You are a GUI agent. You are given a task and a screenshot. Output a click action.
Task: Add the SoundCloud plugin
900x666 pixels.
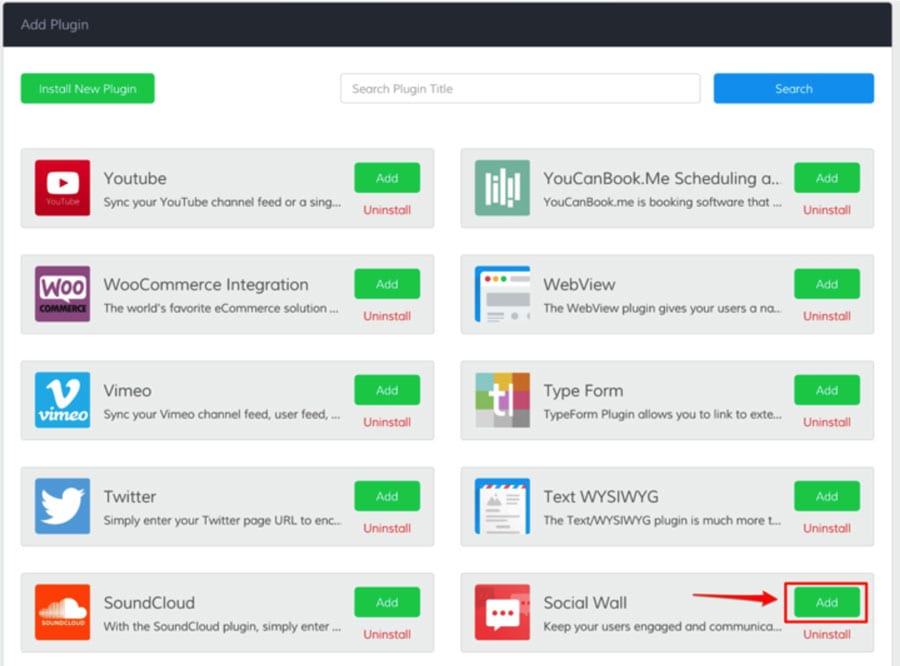click(387, 602)
